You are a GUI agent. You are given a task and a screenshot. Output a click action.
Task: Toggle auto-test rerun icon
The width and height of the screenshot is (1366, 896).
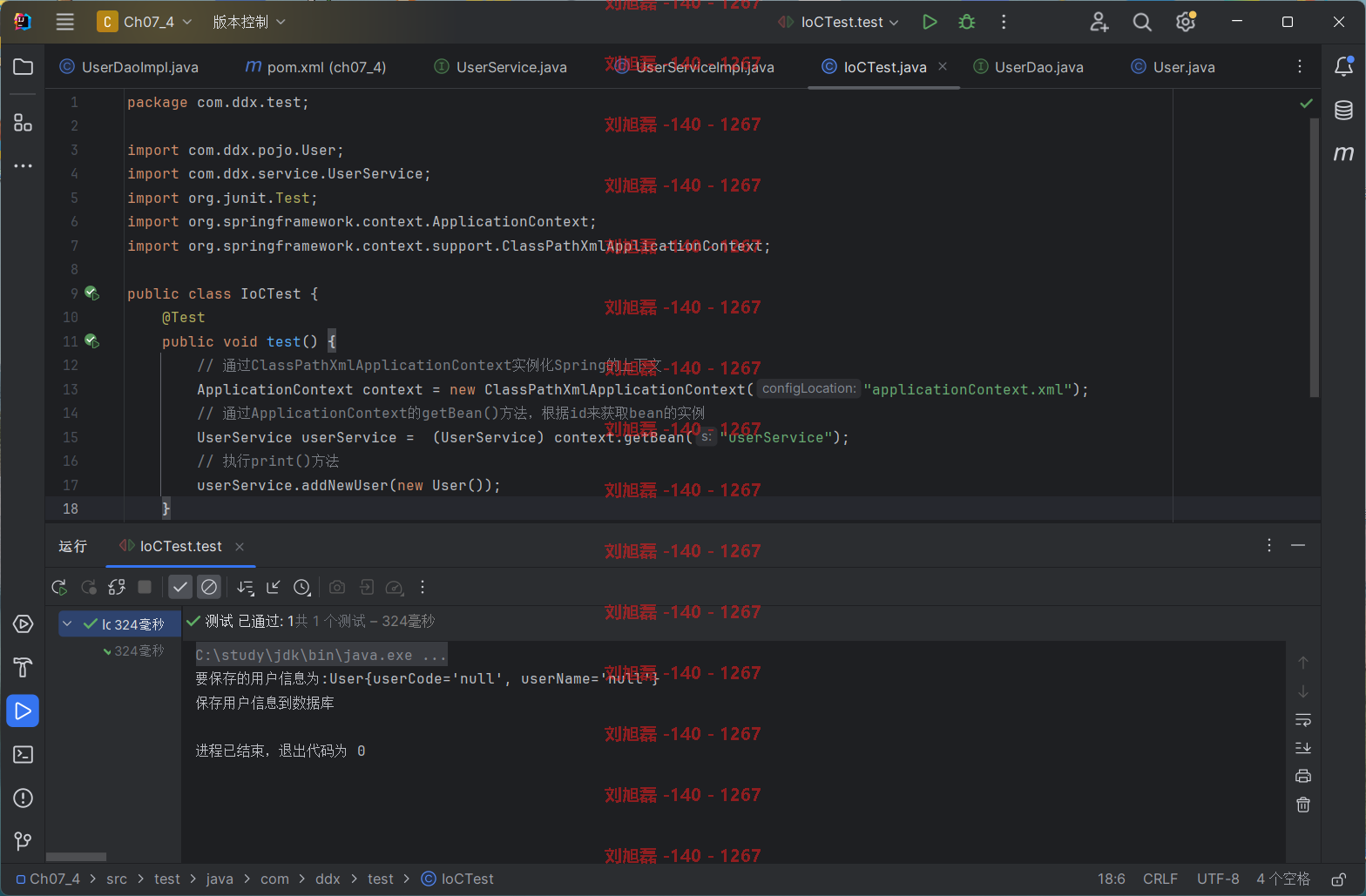point(117,588)
